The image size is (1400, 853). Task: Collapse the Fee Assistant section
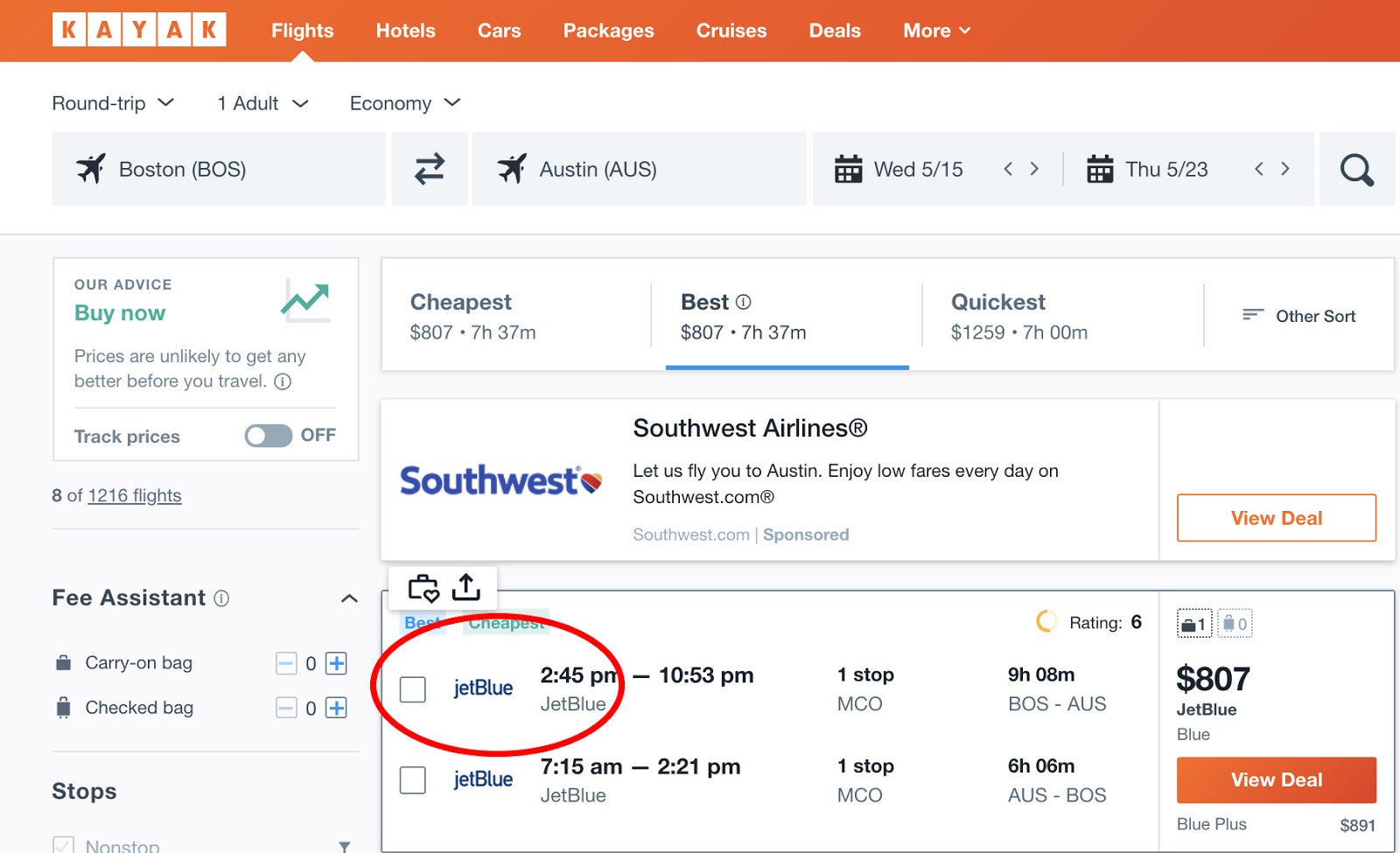coord(349,598)
